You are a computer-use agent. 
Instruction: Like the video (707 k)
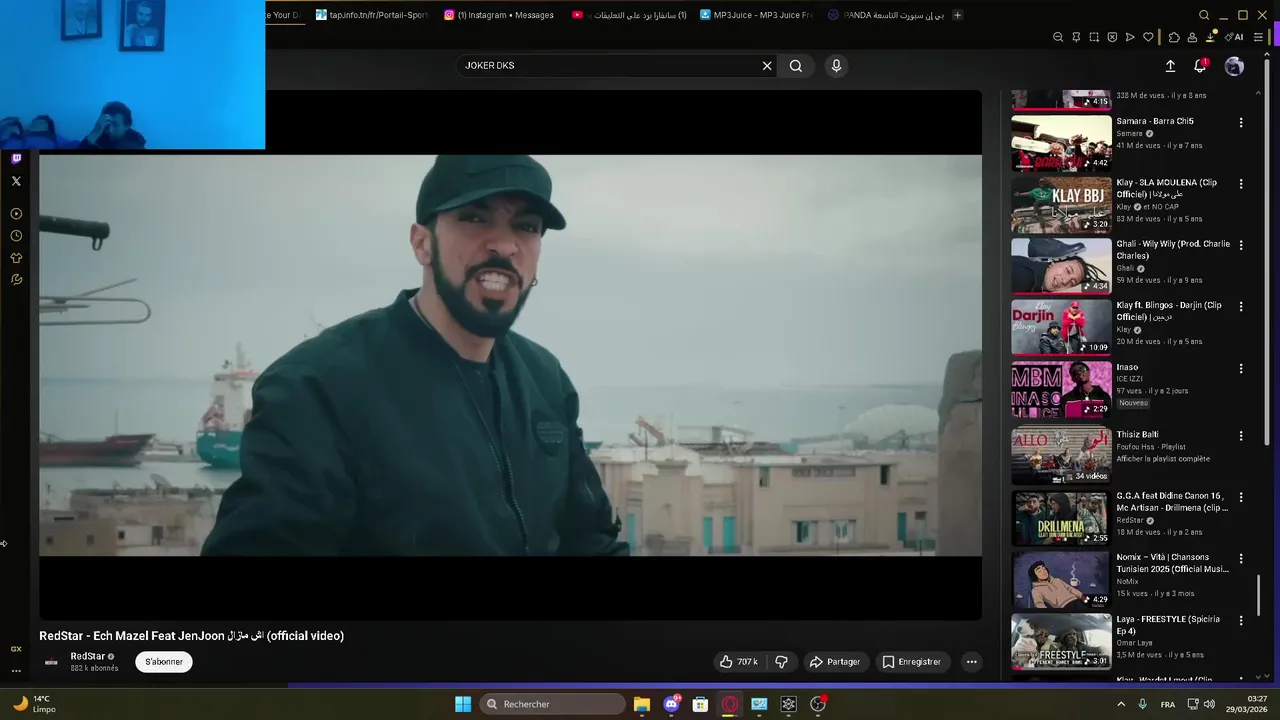739,662
